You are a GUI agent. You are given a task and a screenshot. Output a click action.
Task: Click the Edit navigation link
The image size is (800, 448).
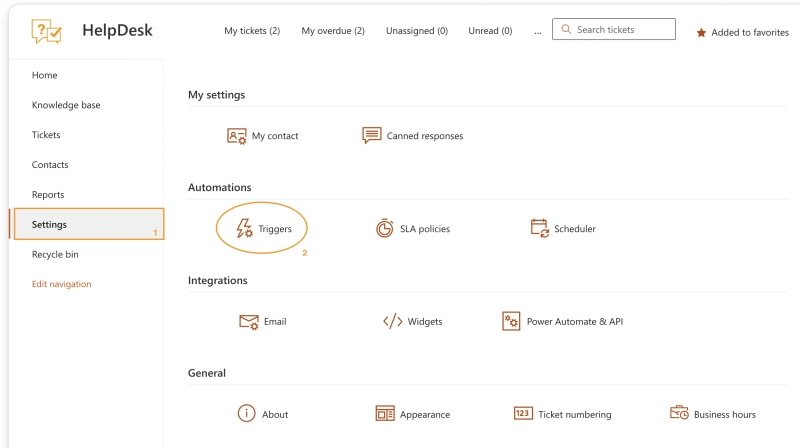tap(62, 284)
